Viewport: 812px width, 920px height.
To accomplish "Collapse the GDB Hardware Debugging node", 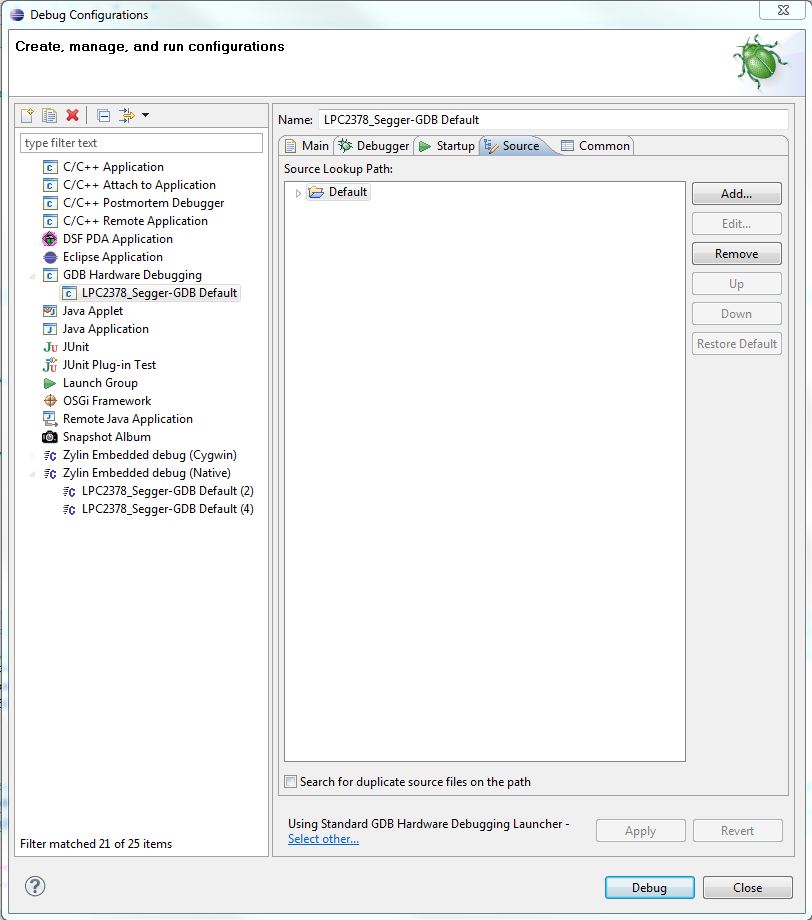I will (32, 276).
